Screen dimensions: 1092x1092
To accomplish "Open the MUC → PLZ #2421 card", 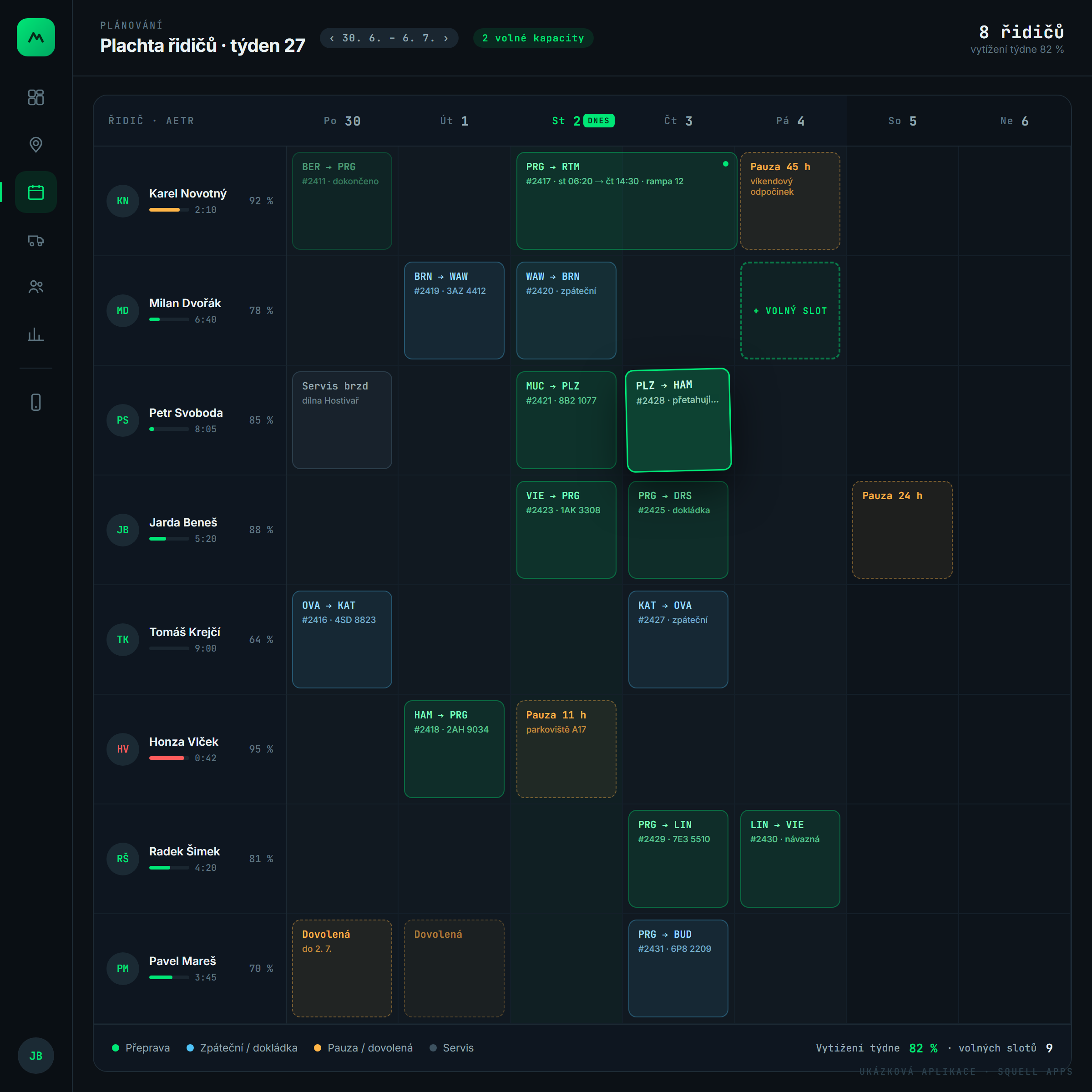I will (x=566, y=420).
